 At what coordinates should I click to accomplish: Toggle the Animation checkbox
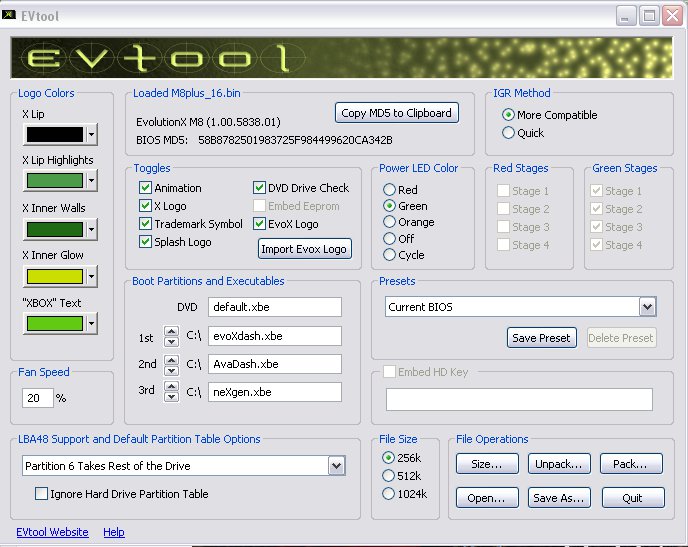pos(145,188)
